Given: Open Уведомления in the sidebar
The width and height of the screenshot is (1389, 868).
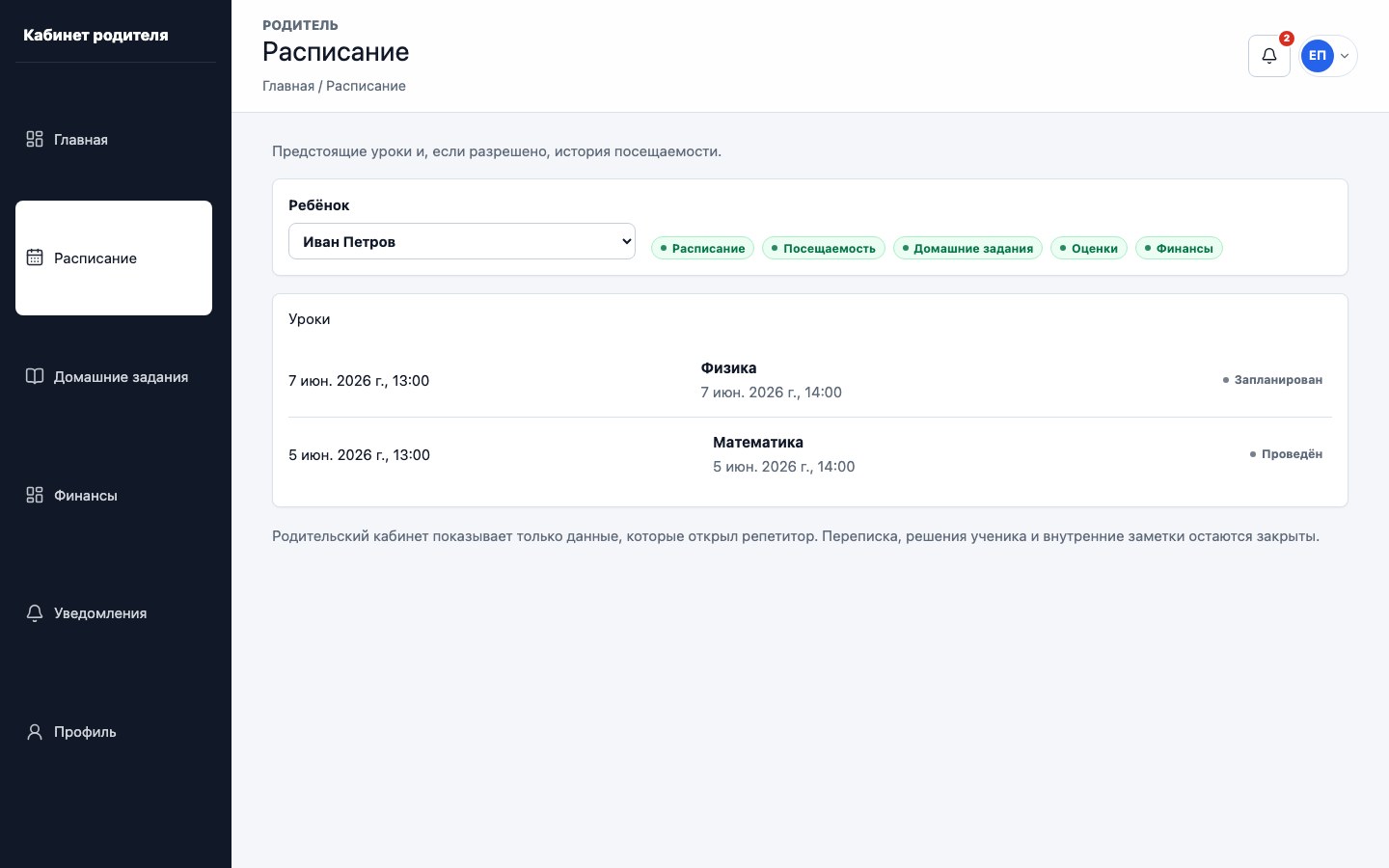Looking at the screenshot, I should pos(114,613).
